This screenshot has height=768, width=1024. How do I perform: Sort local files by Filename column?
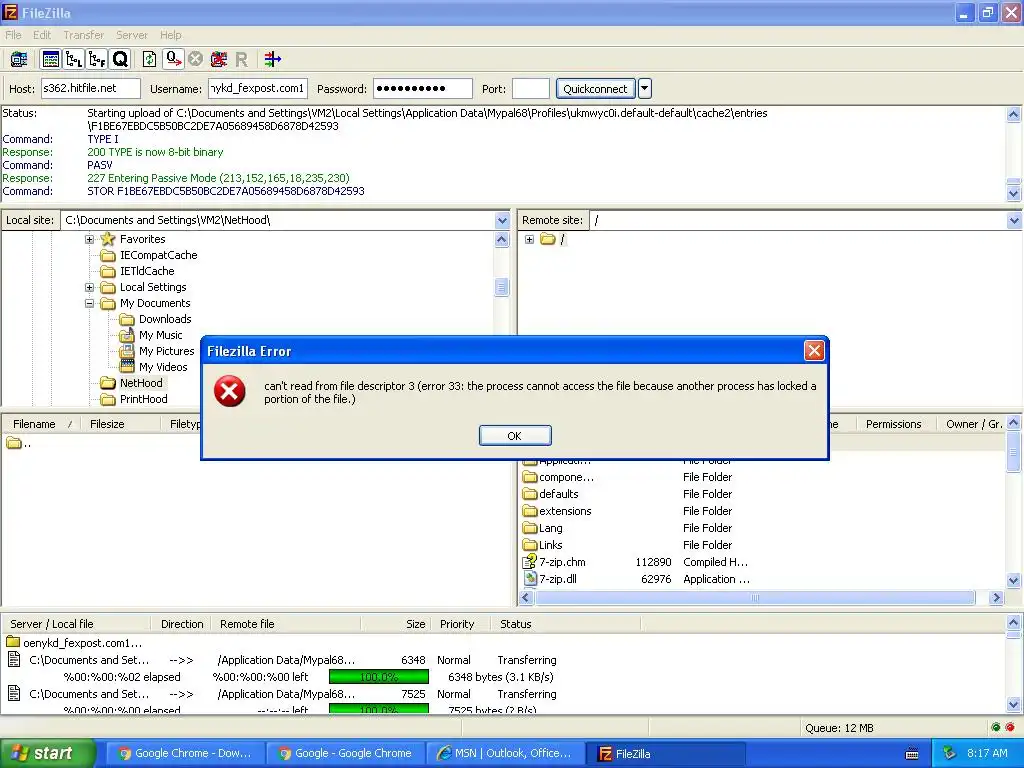click(x=42, y=424)
